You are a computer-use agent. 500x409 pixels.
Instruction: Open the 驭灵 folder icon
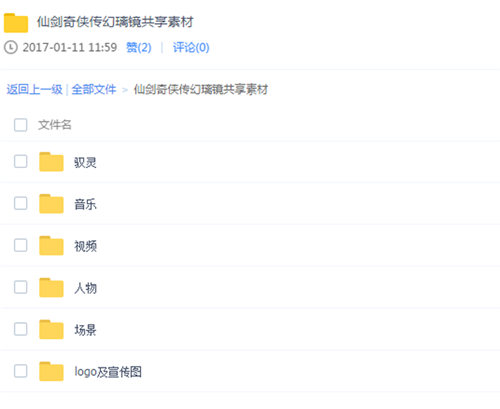(x=51, y=162)
